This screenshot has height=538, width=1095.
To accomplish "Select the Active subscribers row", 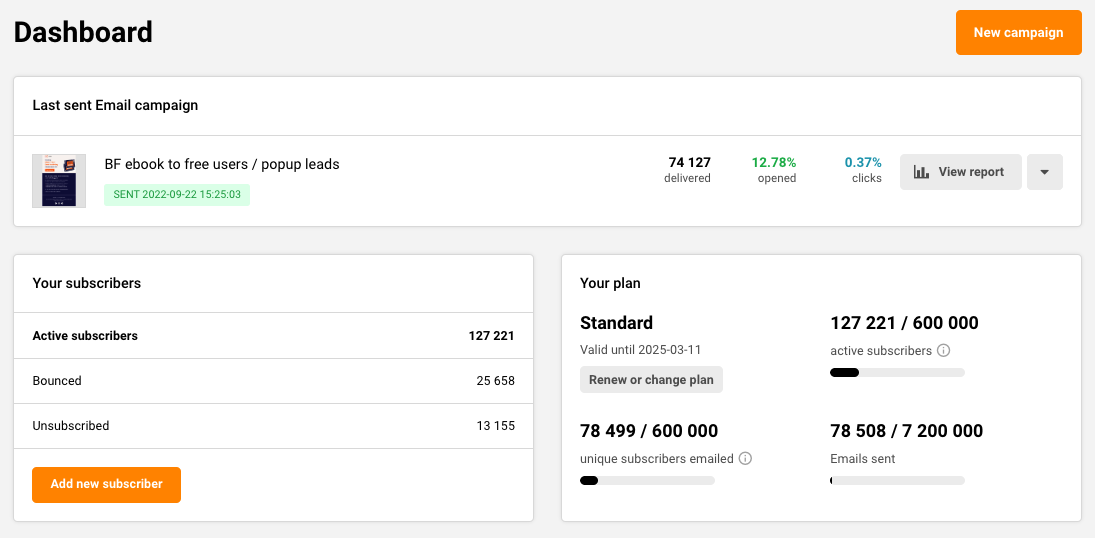I will pyautogui.click(x=273, y=336).
